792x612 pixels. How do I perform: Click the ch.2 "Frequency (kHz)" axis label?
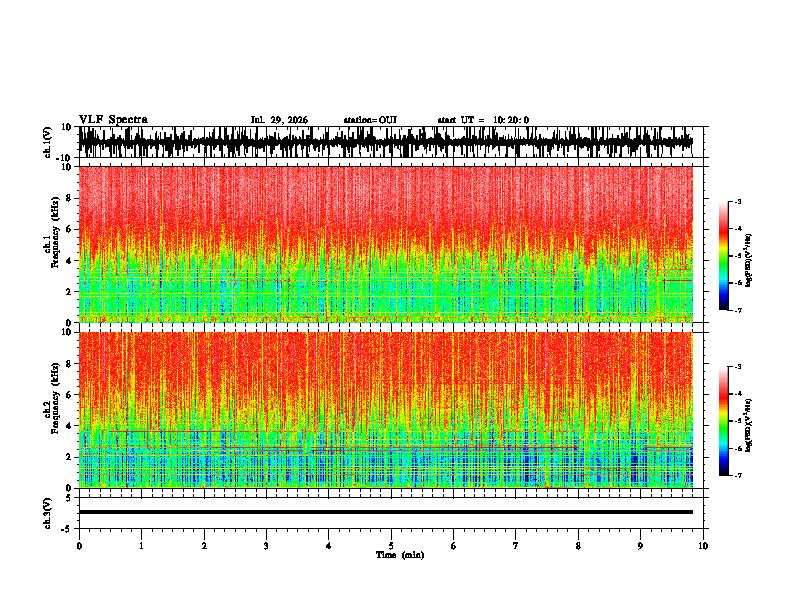pos(56,399)
